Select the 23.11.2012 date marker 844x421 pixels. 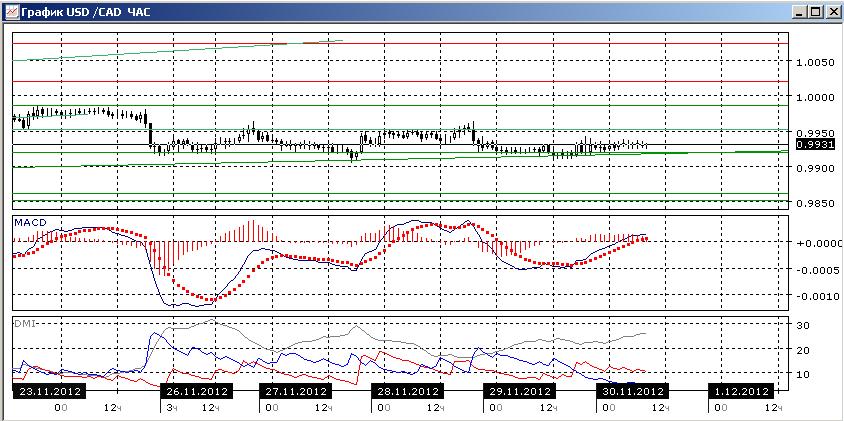pos(49,391)
